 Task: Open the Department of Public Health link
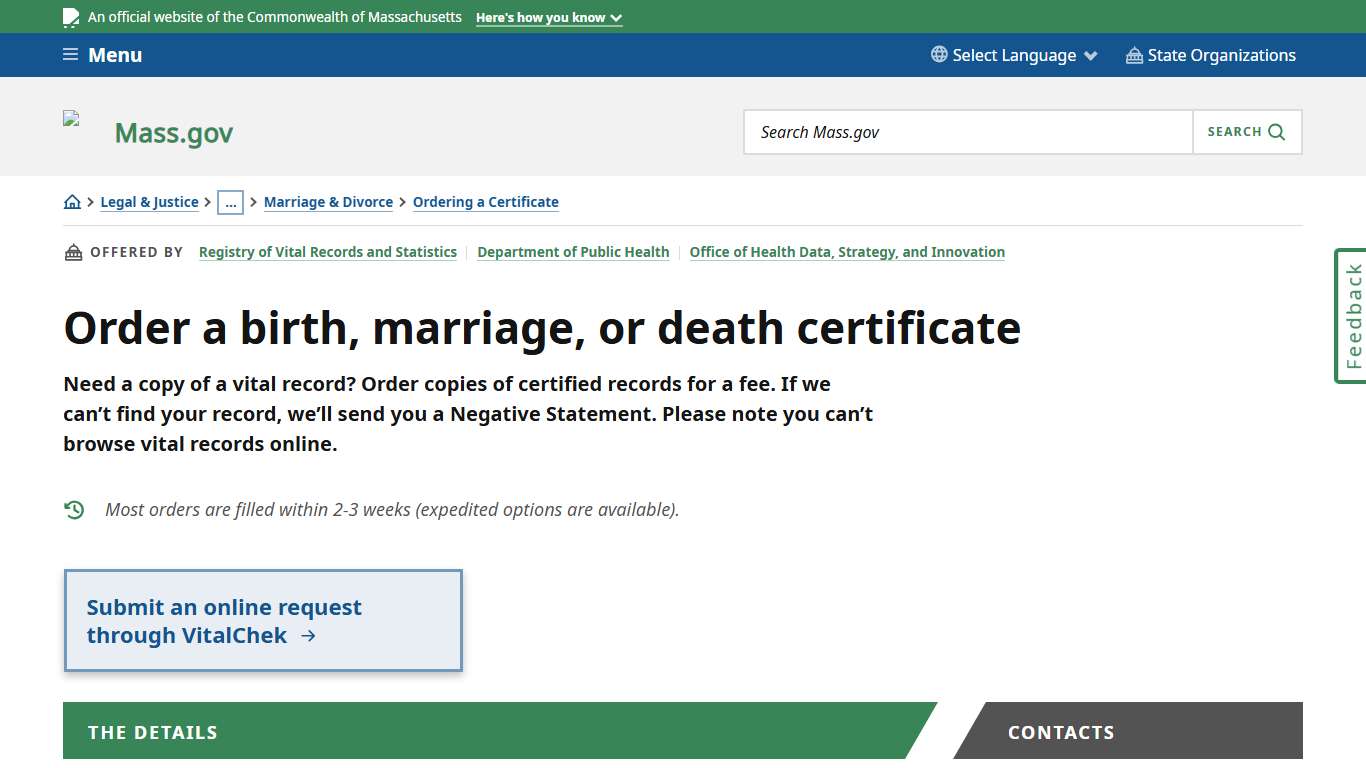click(572, 251)
